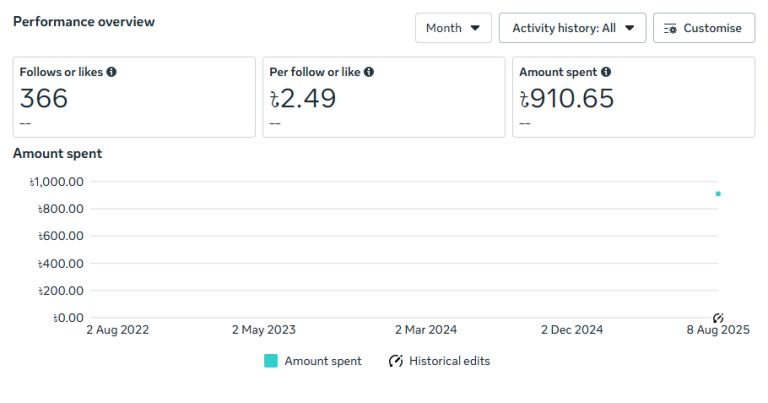Click the Amount spent teal legend swatch
Image resolution: width=768 pixels, height=403 pixels.
(x=271, y=361)
